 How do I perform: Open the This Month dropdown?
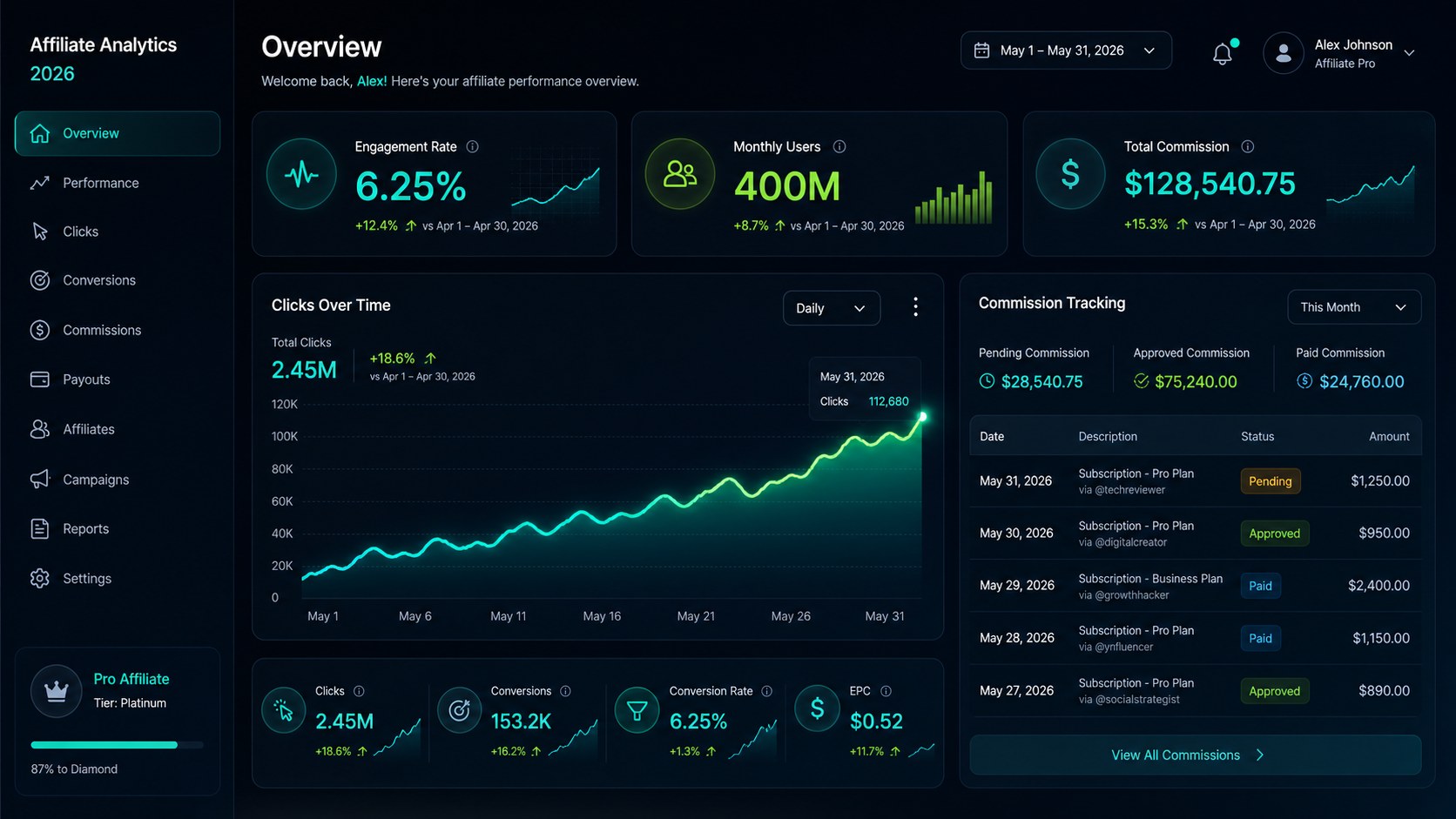[x=1354, y=307]
